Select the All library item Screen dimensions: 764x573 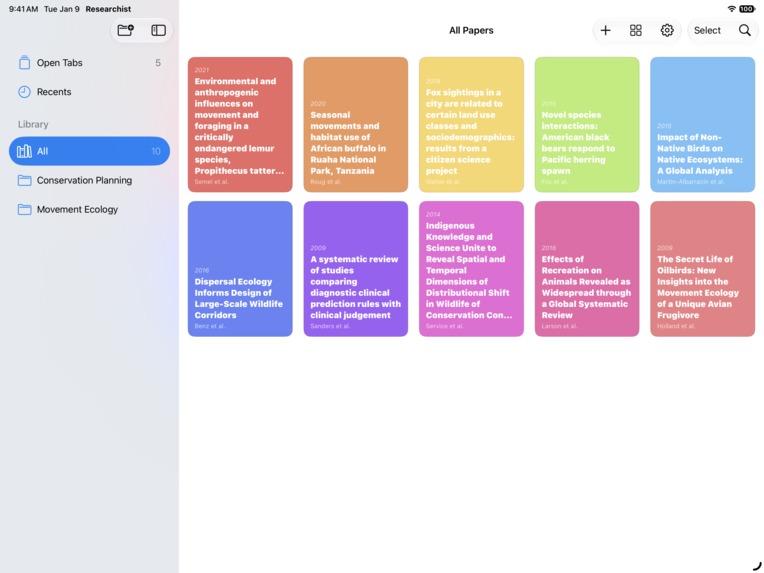pos(89,151)
